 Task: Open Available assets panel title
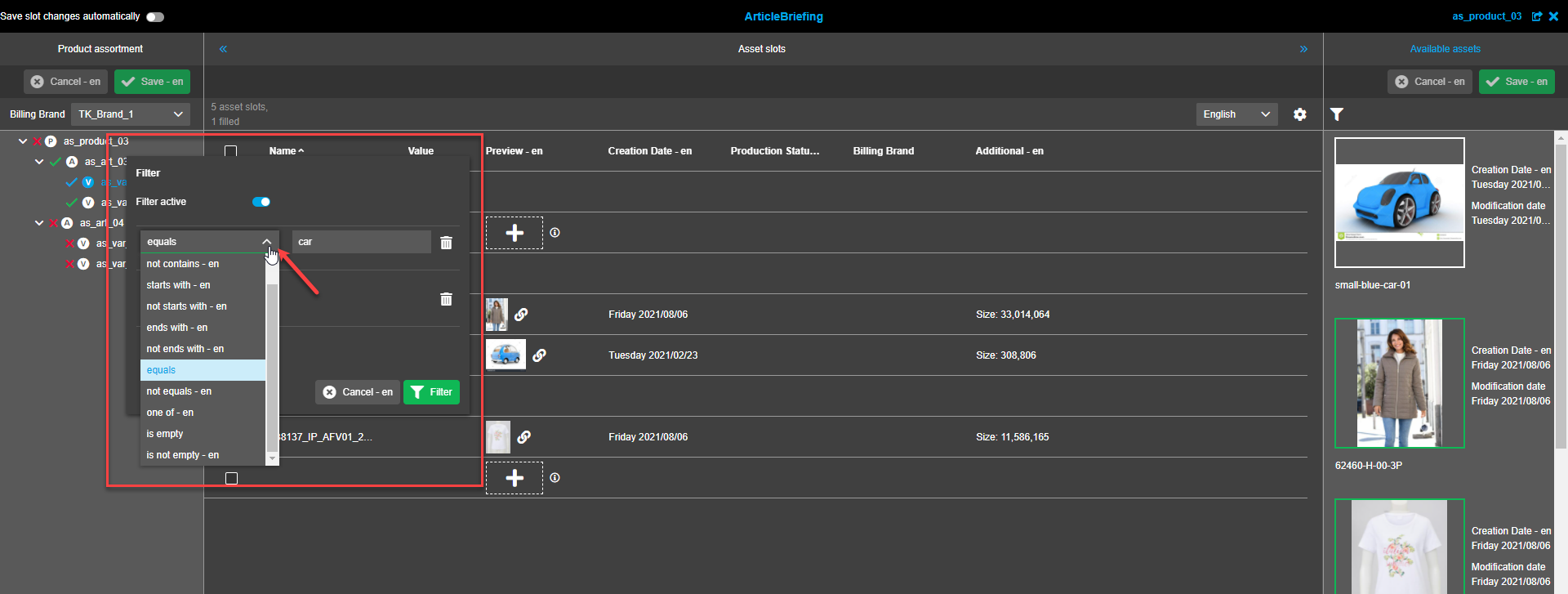(1445, 49)
